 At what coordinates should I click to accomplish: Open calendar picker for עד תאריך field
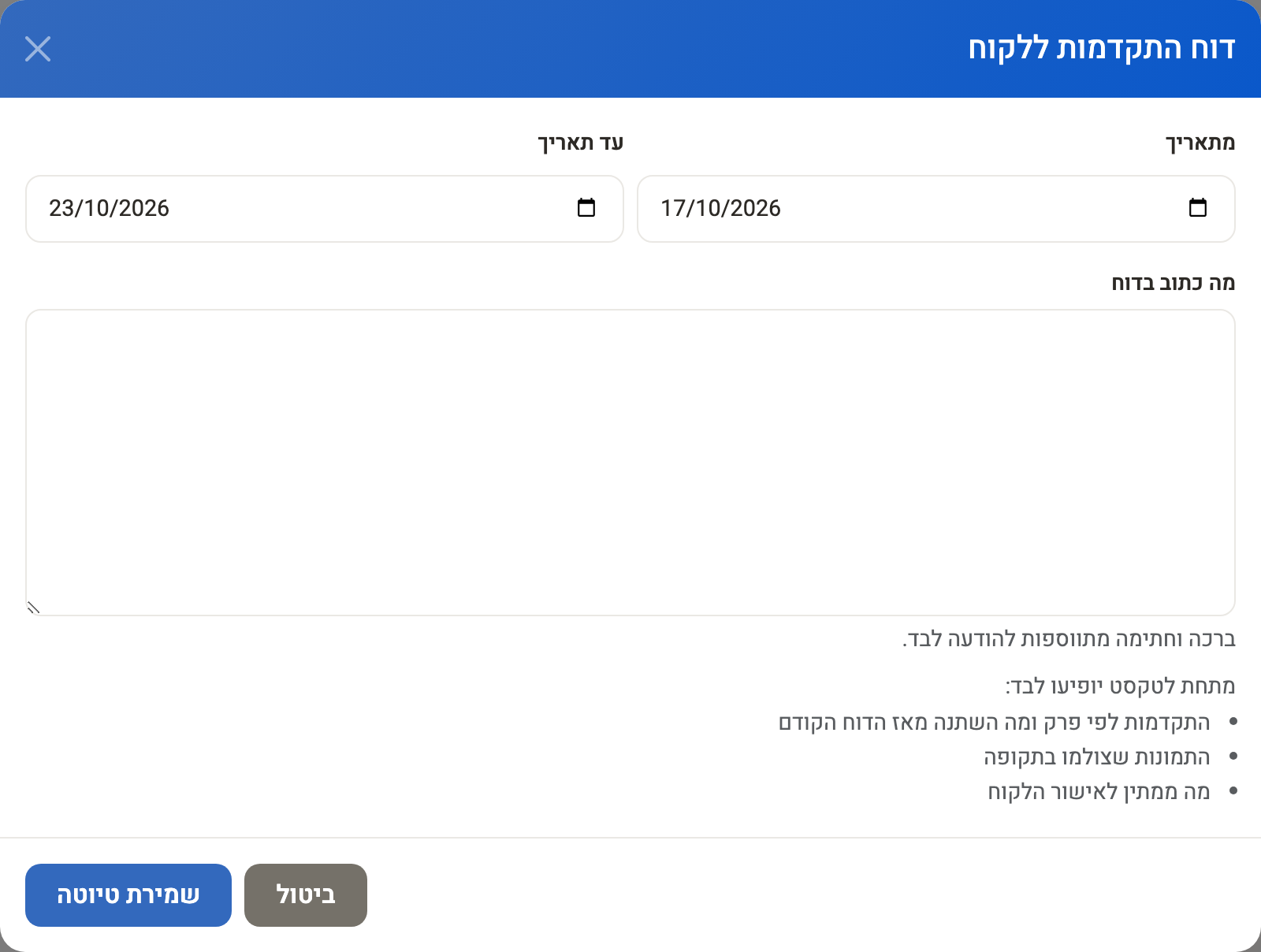tap(586, 208)
